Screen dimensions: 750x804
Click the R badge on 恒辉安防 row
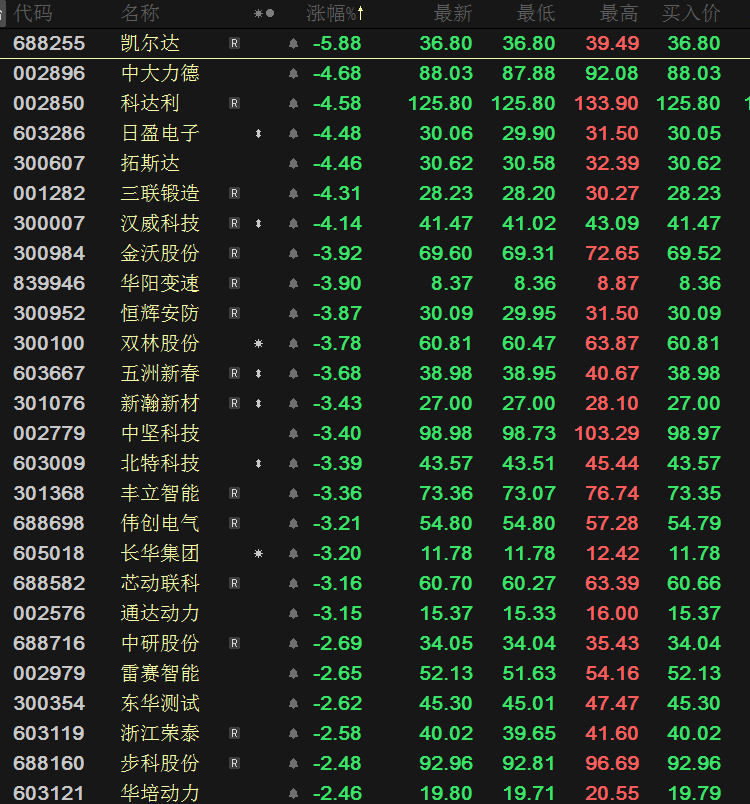coord(234,313)
